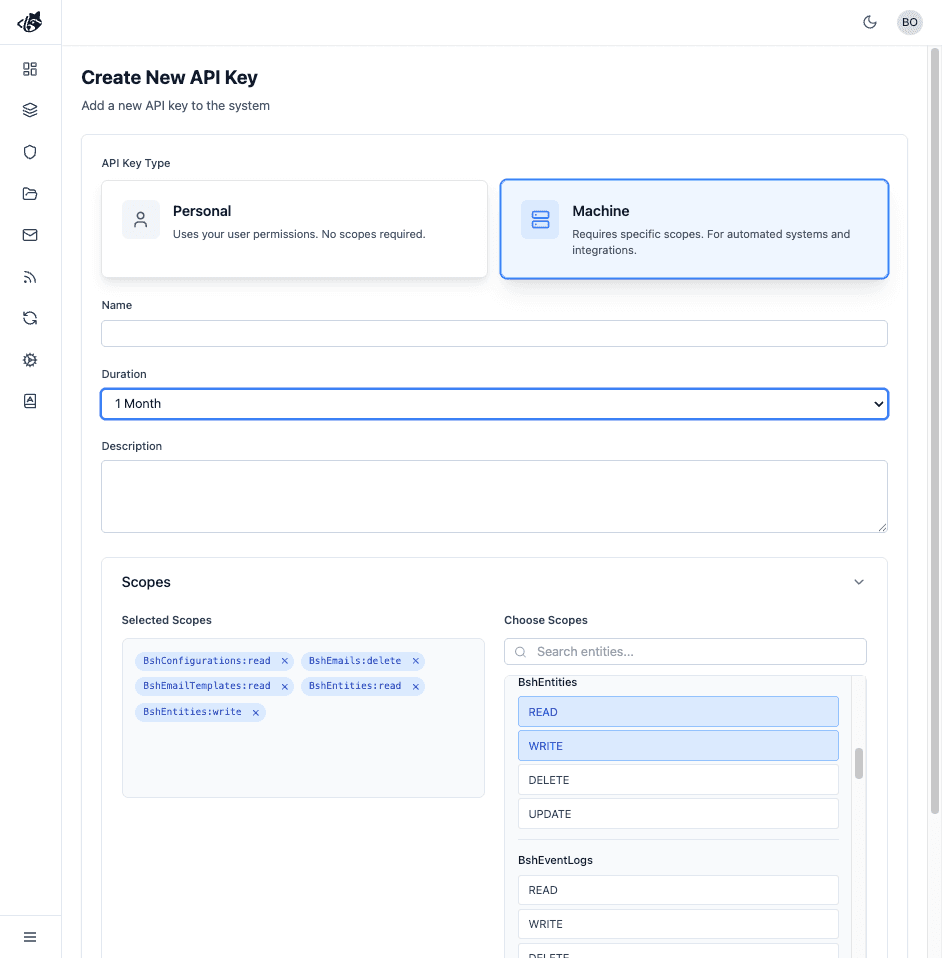Open the settings gear icon in sidebar

coord(30,359)
